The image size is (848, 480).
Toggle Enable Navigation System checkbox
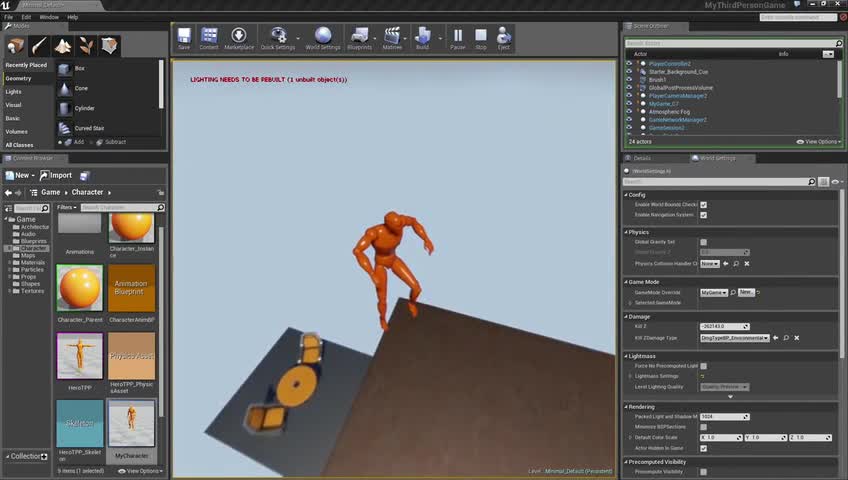[x=704, y=215]
